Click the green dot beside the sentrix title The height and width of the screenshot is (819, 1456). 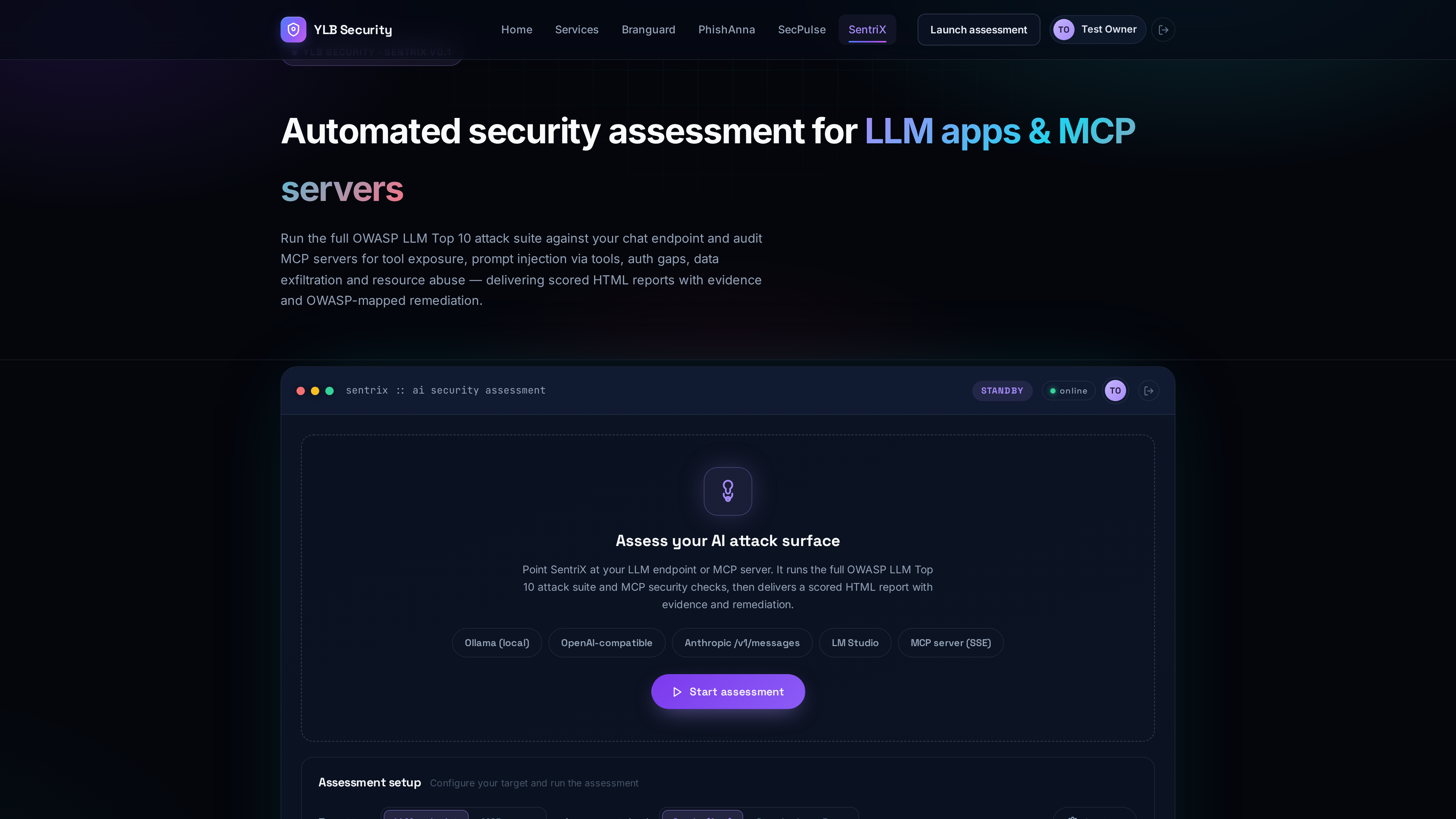click(x=329, y=391)
